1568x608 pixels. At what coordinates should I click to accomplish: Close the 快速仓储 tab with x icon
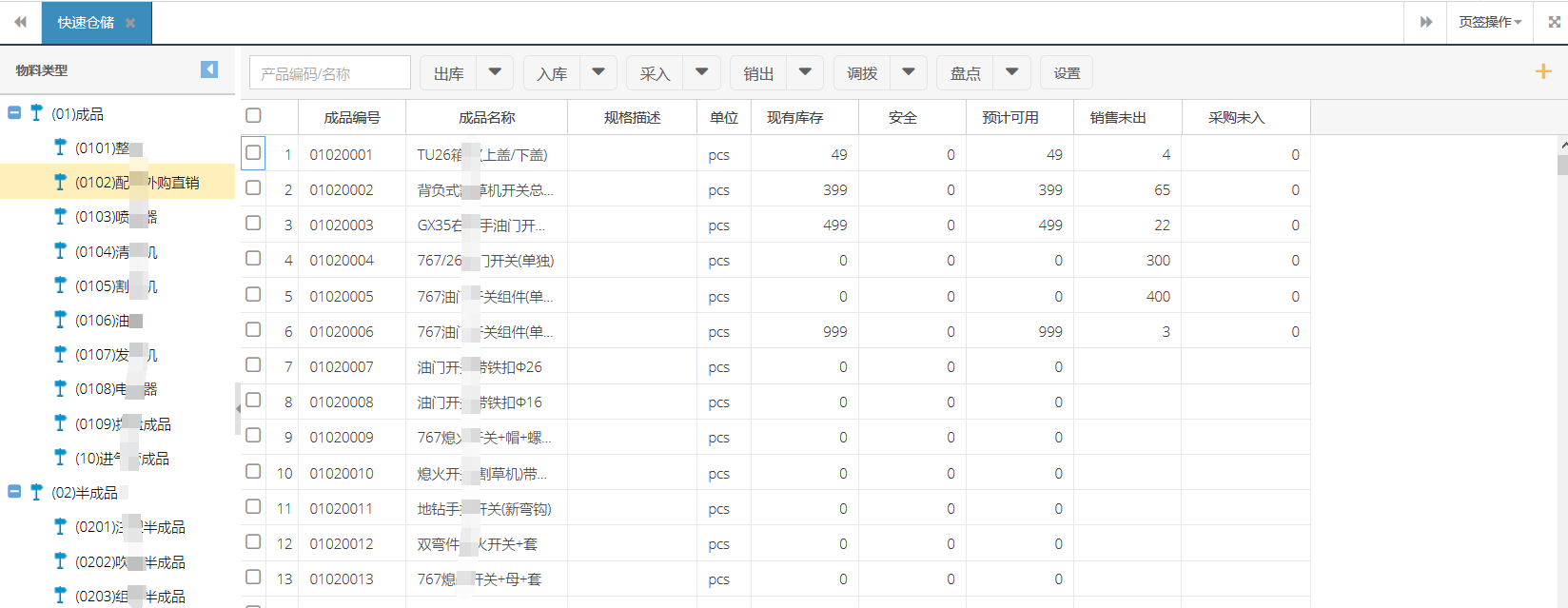point(130,23)
